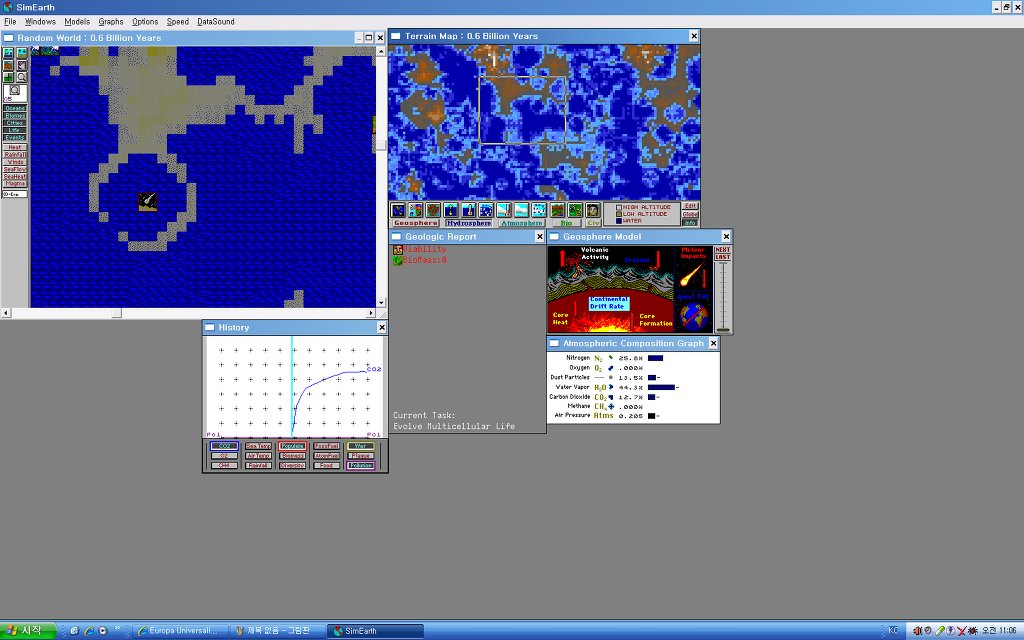The height and width of the screenshot is (640, 1024).
Task: Switch to Bio map group
Action: click(x=566, y=223)
